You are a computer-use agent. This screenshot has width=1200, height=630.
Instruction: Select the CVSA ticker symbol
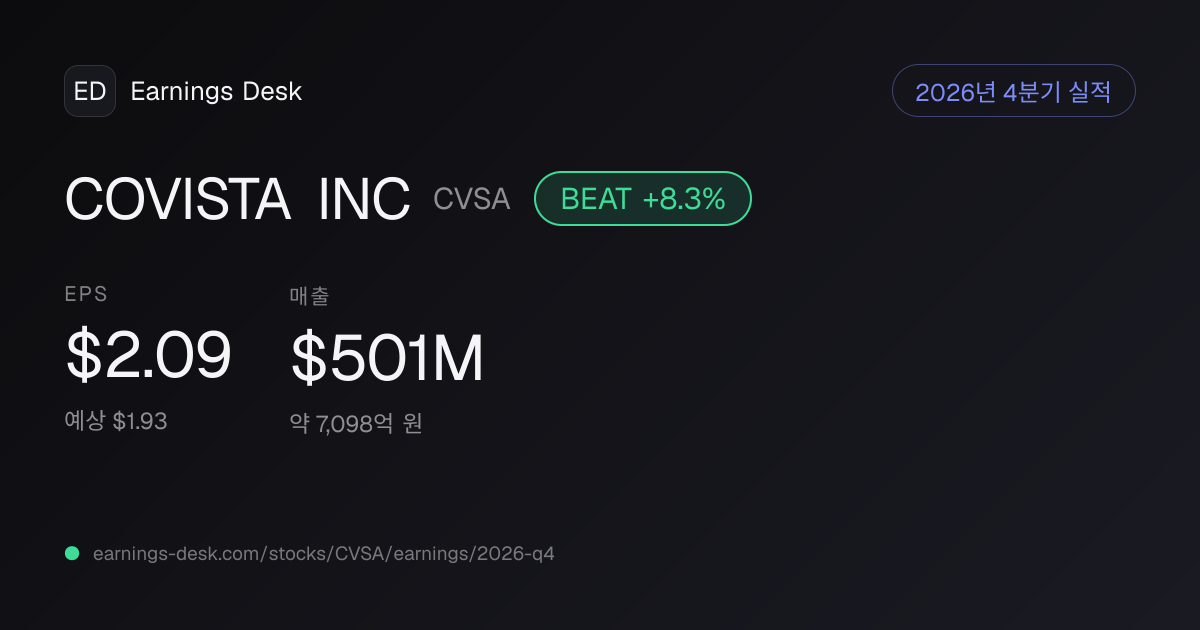(472, 199)
